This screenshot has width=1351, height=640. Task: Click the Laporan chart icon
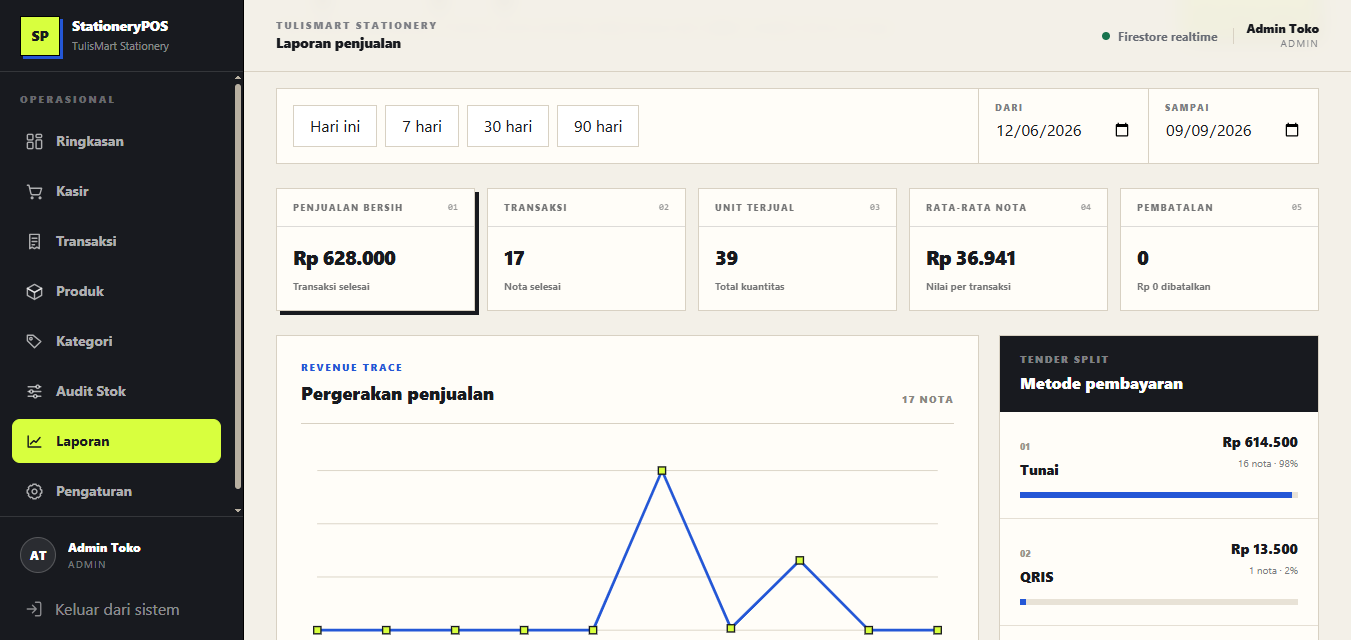34,441
